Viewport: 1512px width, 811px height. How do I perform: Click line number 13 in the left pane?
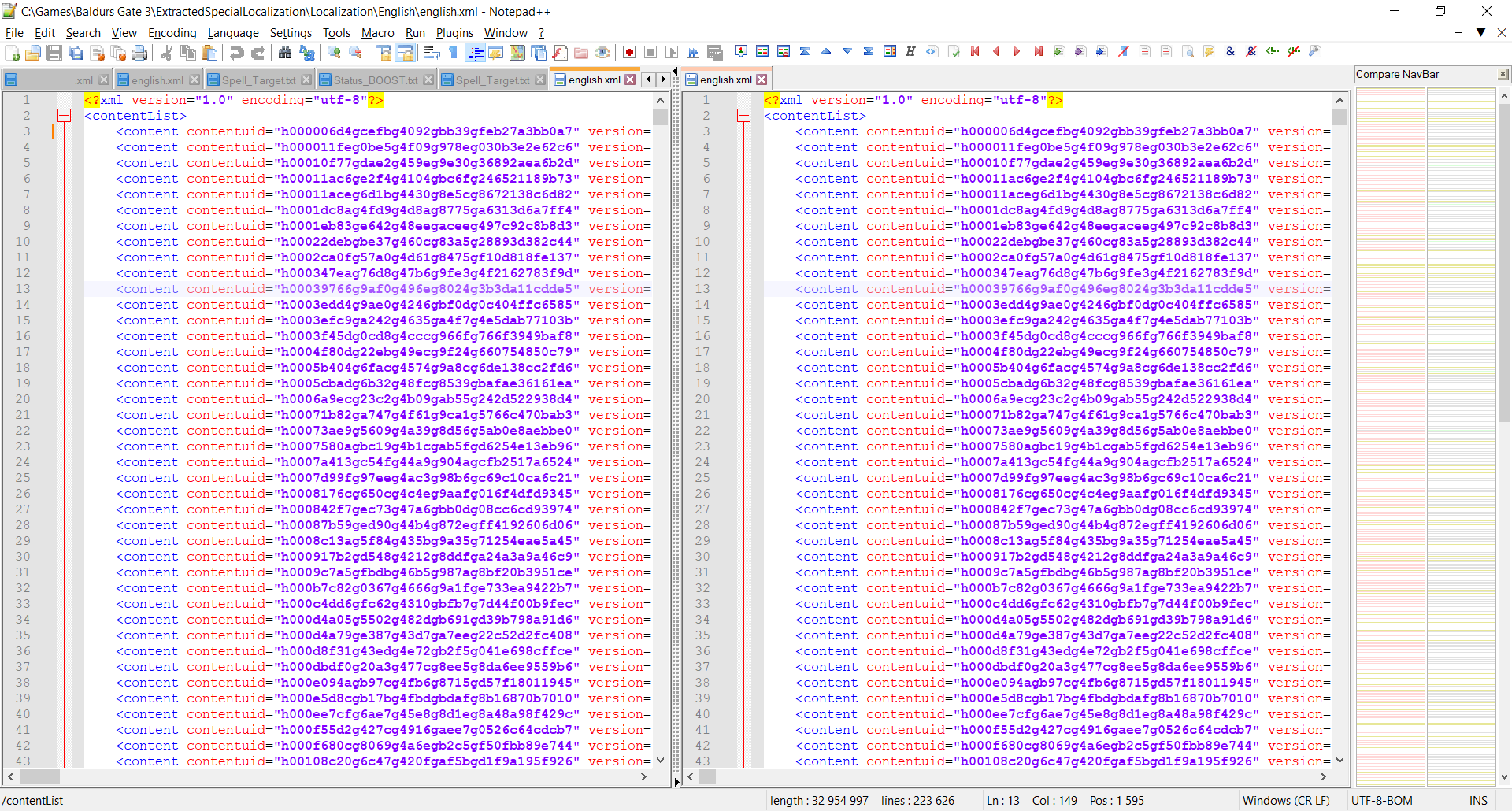[24, 289]
